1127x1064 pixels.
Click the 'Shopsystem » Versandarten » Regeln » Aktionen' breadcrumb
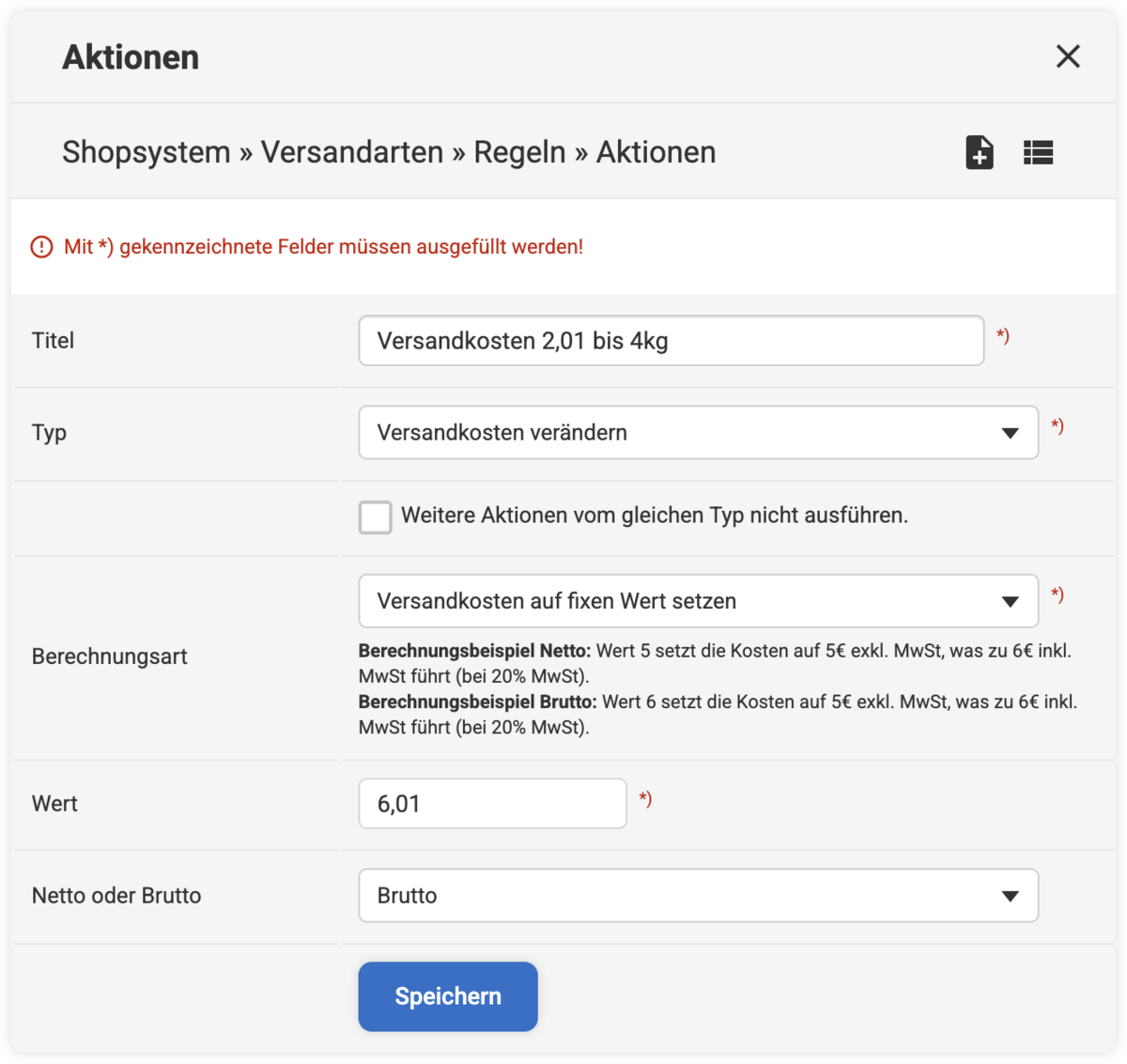tap(389, 152)
